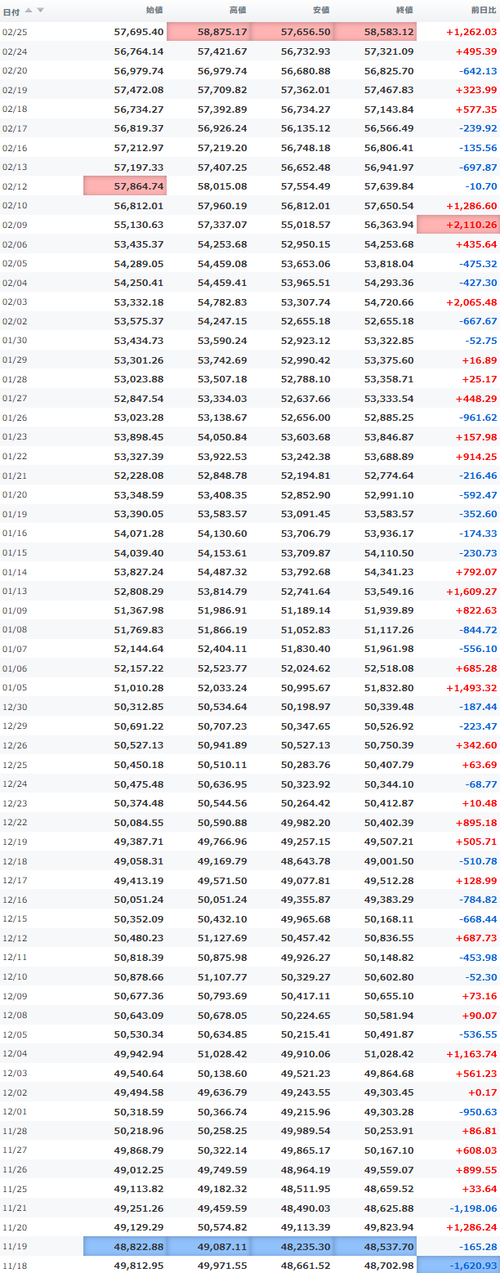
Task: Select blue-highlighted open 48,822.88
Action: click(x=125, y=1246)
